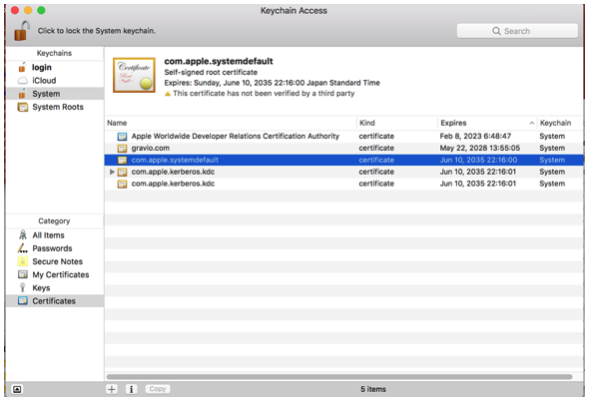Click the Apple Worldwide Developer certificate icon
The image size is (590, 404).
(x=122, y=137)
